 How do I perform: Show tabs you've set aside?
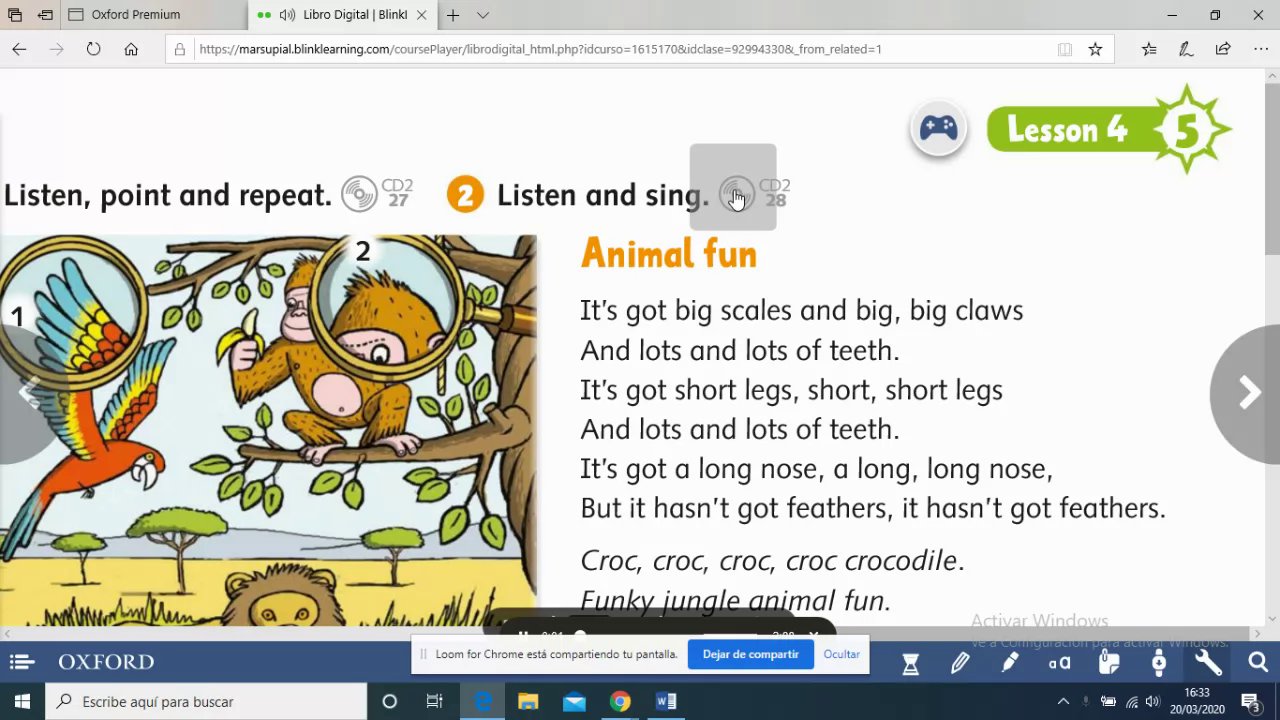click(15, 15)
